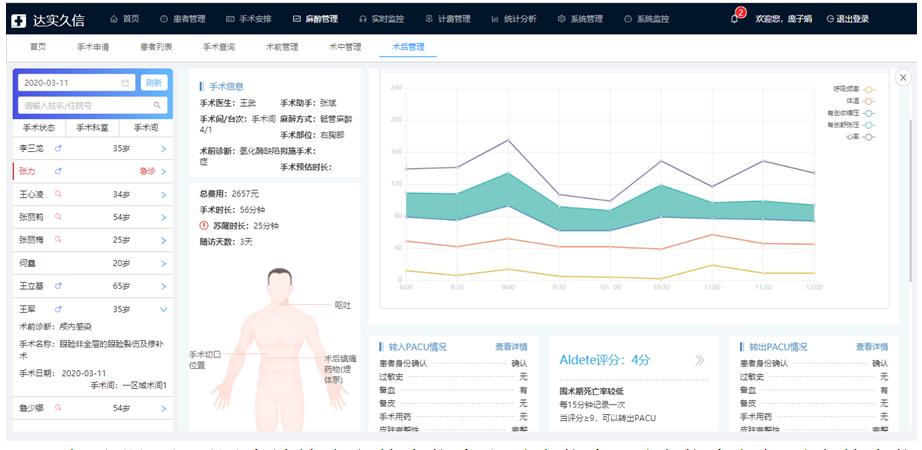Image resolution: width=922 pixels, height=450 pixels.
Task: Click the gender icon beside 李三龙
Action: (58, 148)
